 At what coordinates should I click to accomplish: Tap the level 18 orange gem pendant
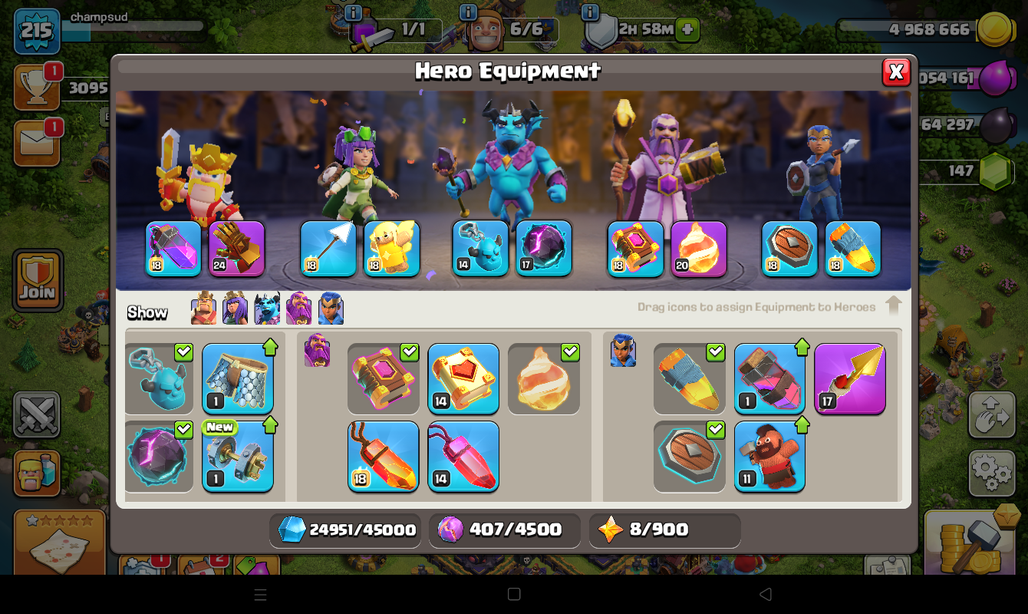pyautogui.click(x=384, y=456)
